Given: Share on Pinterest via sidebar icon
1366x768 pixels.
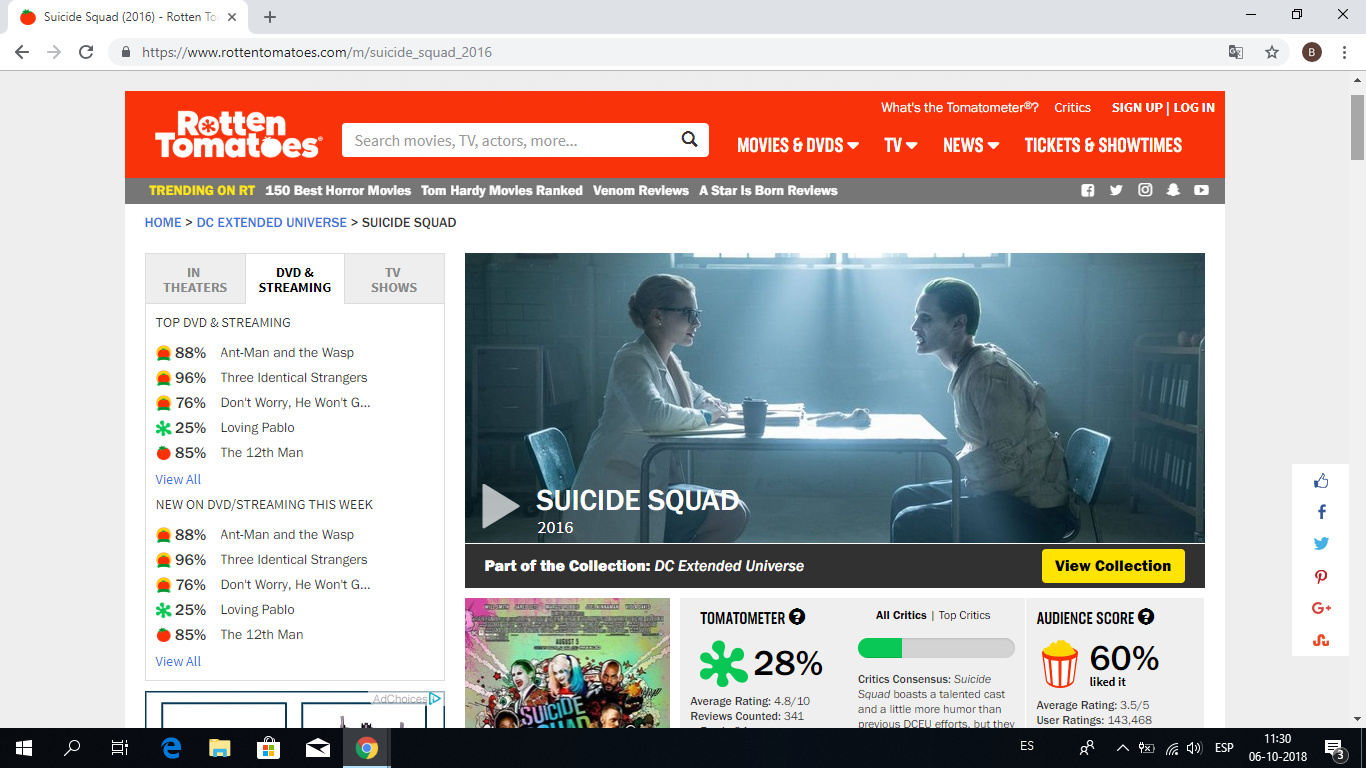Looking at the screenshot, I should click(1321, 576).
